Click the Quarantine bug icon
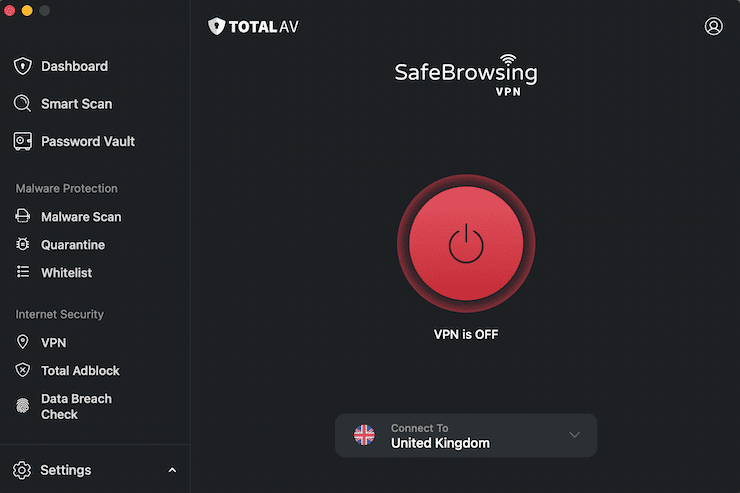 point(23,245)
